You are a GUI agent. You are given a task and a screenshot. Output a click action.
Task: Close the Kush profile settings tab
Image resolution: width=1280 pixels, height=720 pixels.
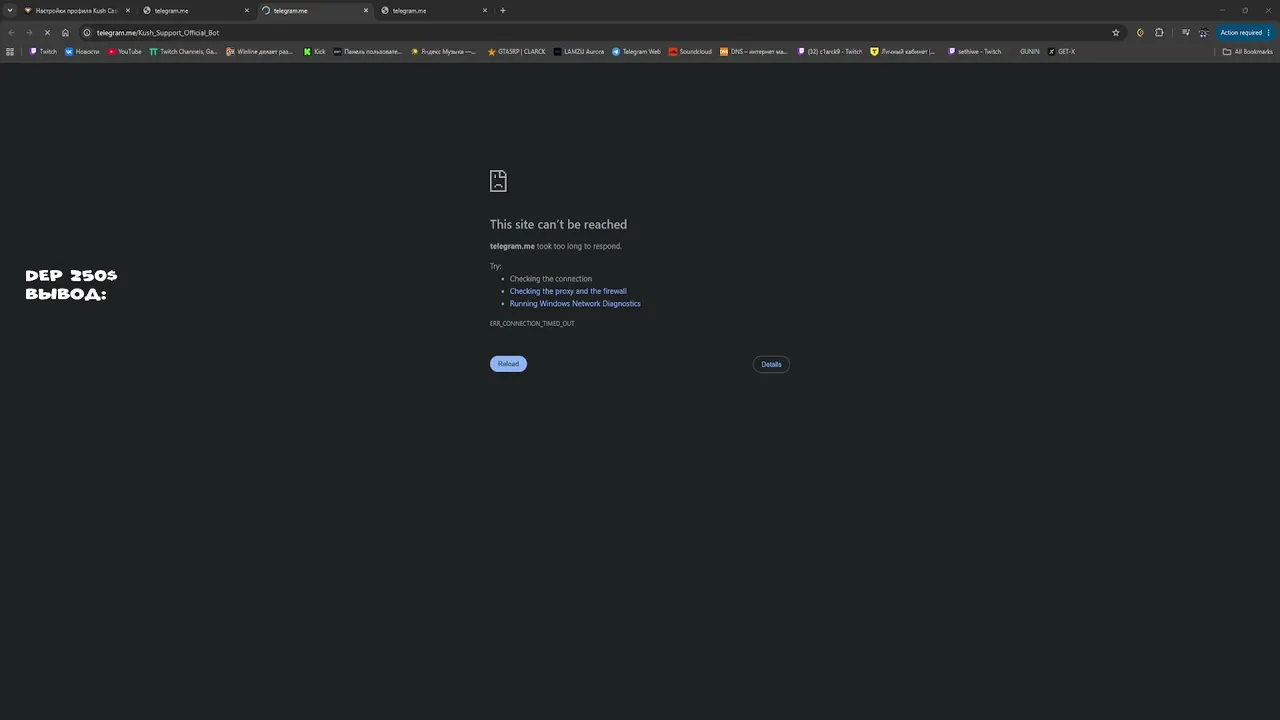coord(127,10)
